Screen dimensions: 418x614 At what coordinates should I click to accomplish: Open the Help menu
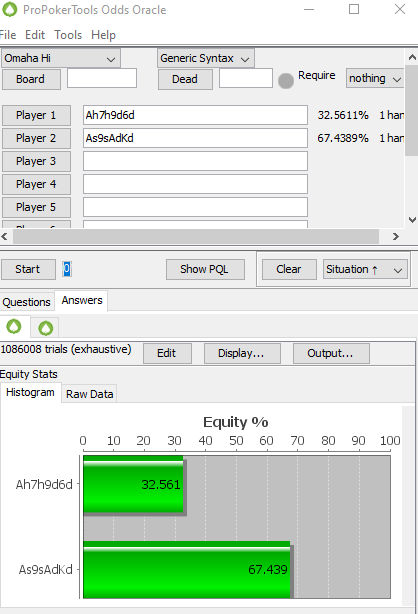tap(103, 35)
